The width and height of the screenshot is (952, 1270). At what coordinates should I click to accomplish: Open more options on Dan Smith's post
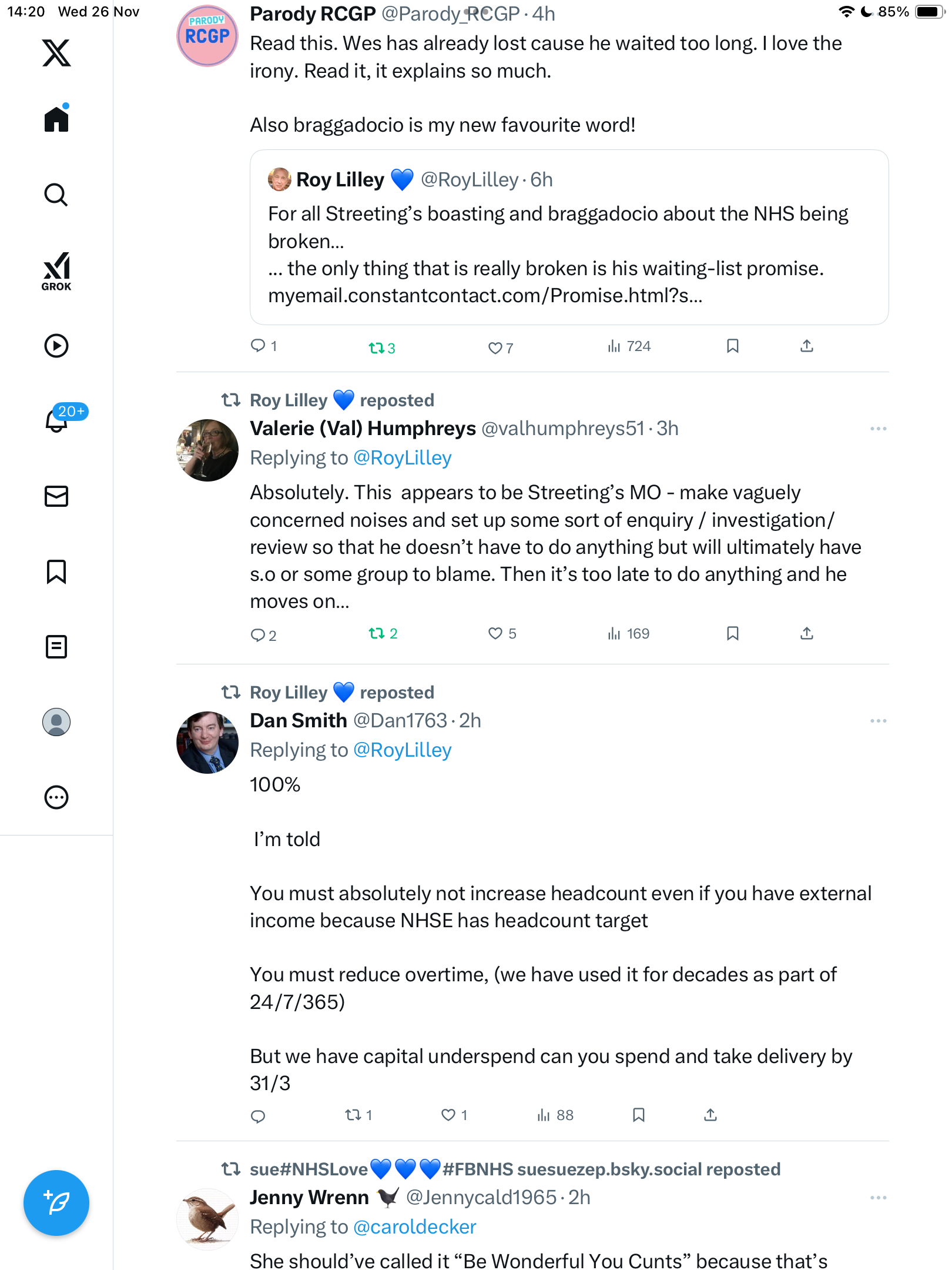[x=878, y=721]
